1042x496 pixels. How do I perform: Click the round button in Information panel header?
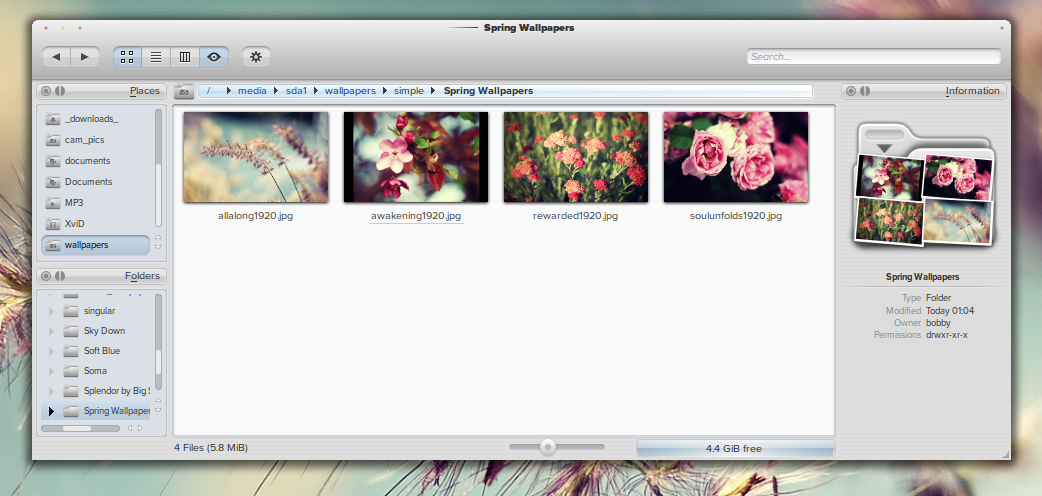[x=851, y=91]
